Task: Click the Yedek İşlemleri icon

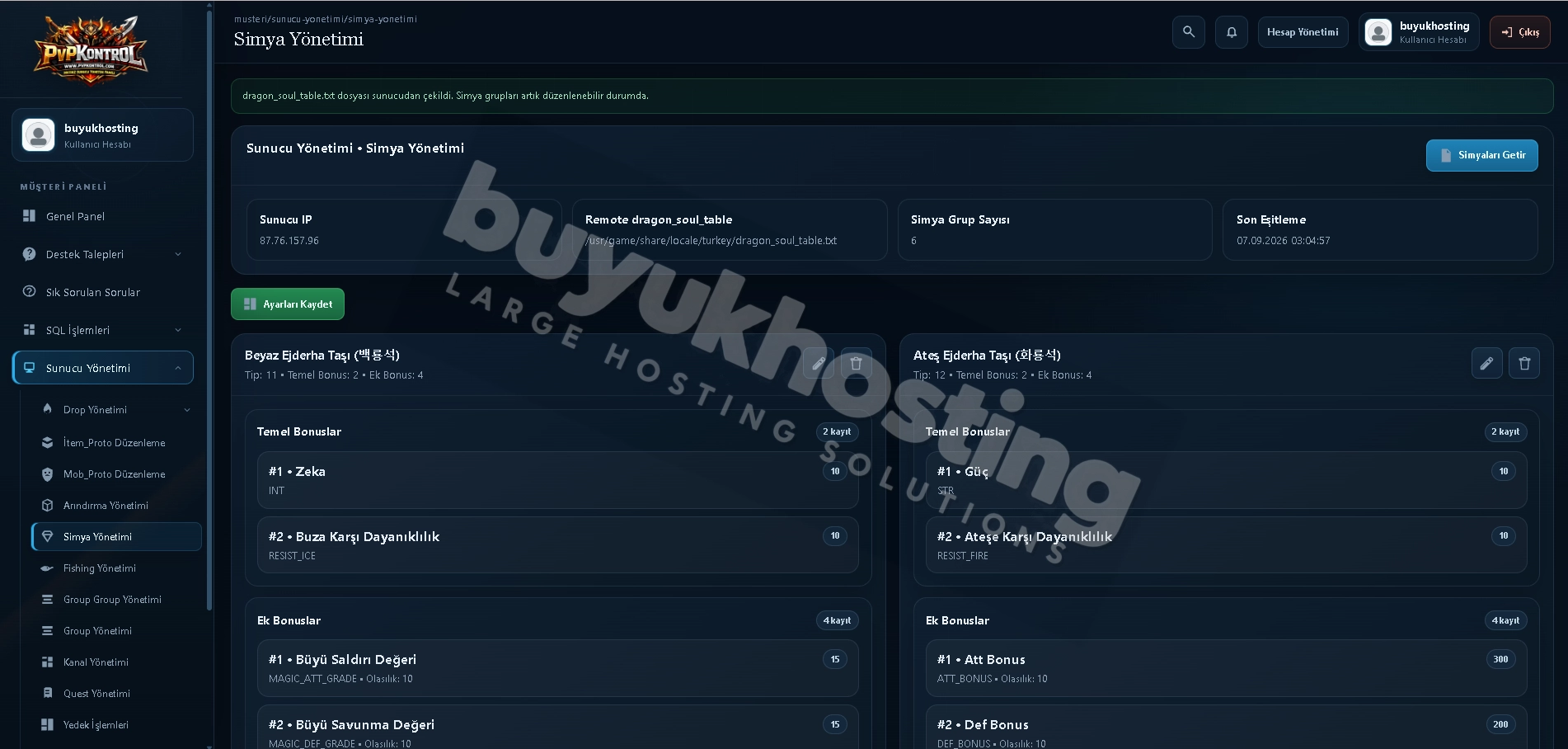Action: tap(48, 725)
